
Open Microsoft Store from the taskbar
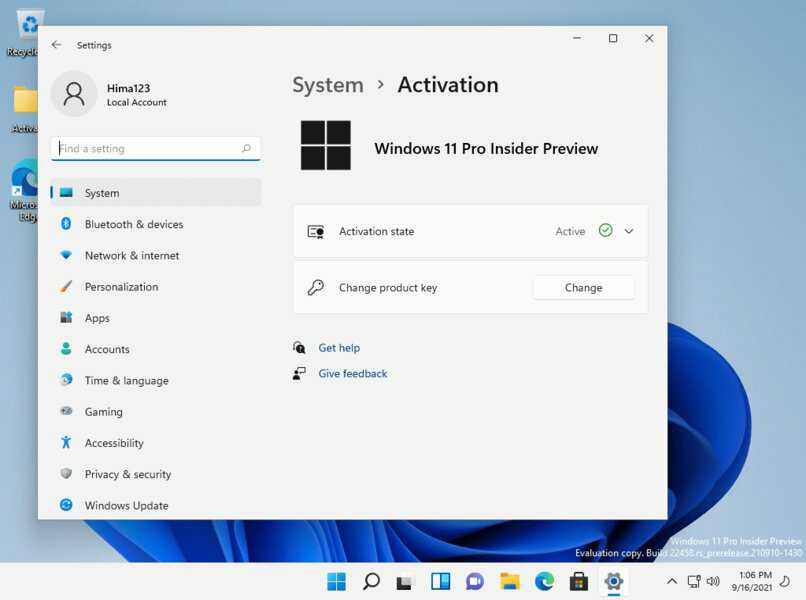click(578, 581)
